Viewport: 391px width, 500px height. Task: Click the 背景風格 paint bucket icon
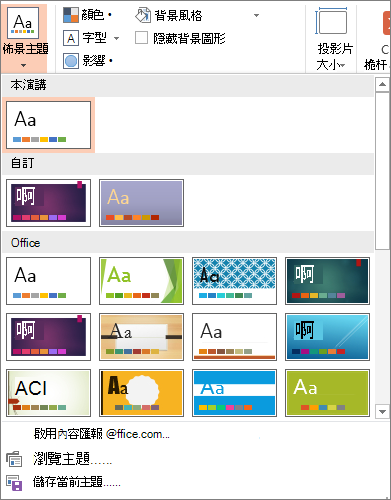(143, 15)
